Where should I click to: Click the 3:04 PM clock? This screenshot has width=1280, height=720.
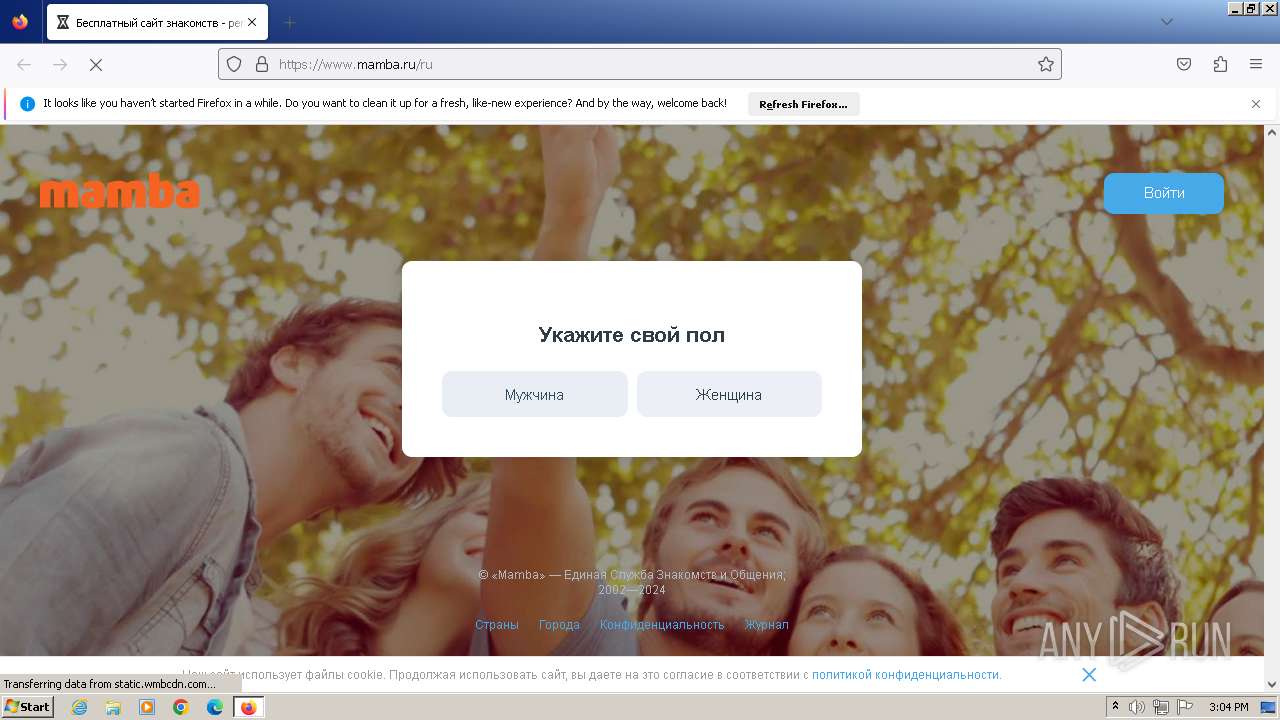pos(1228,707)
